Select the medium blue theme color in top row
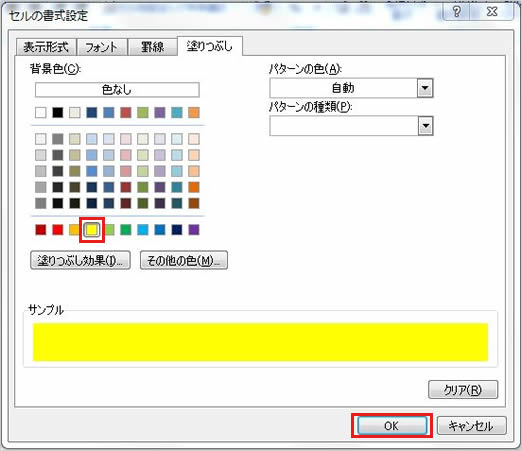This screenshot has height=451, width=522. (x=109, y=113)
